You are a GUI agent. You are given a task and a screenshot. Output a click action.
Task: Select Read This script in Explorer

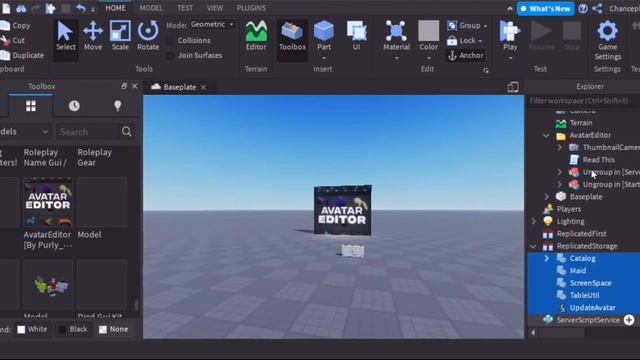pyautogui.click(x=598, y=160)
